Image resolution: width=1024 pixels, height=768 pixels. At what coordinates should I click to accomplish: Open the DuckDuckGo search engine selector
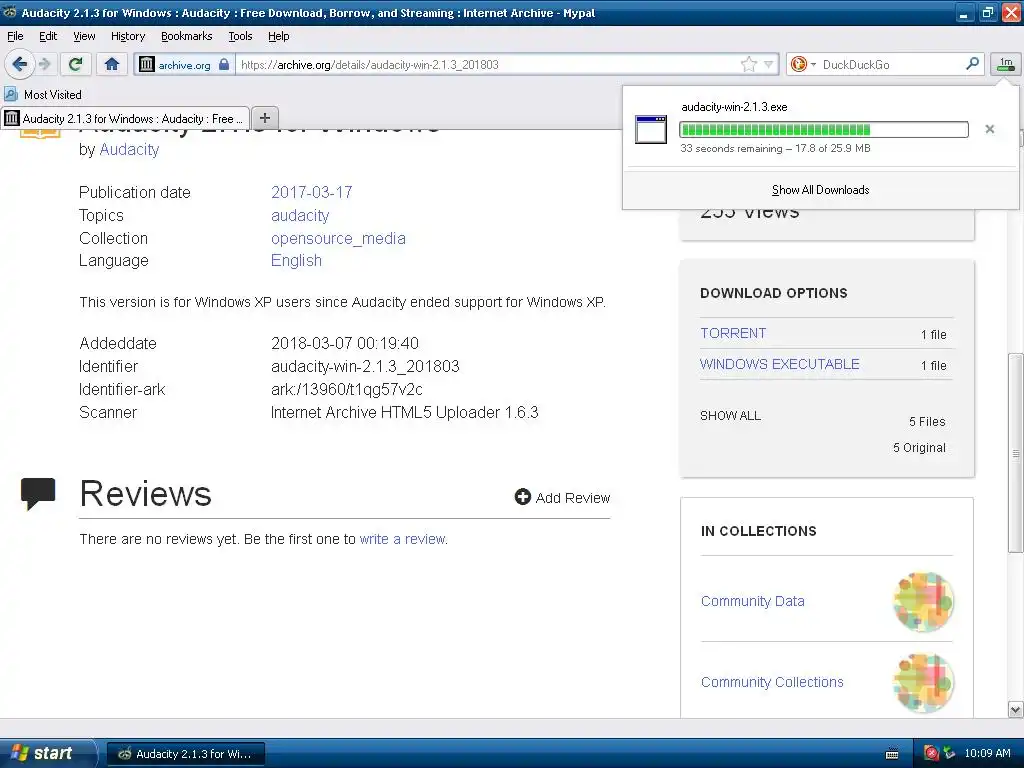click(x=803, y=64)
